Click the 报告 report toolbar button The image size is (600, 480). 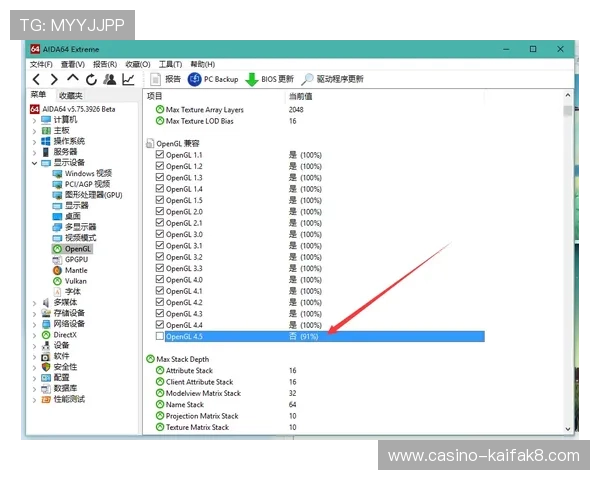coord(165,79)
